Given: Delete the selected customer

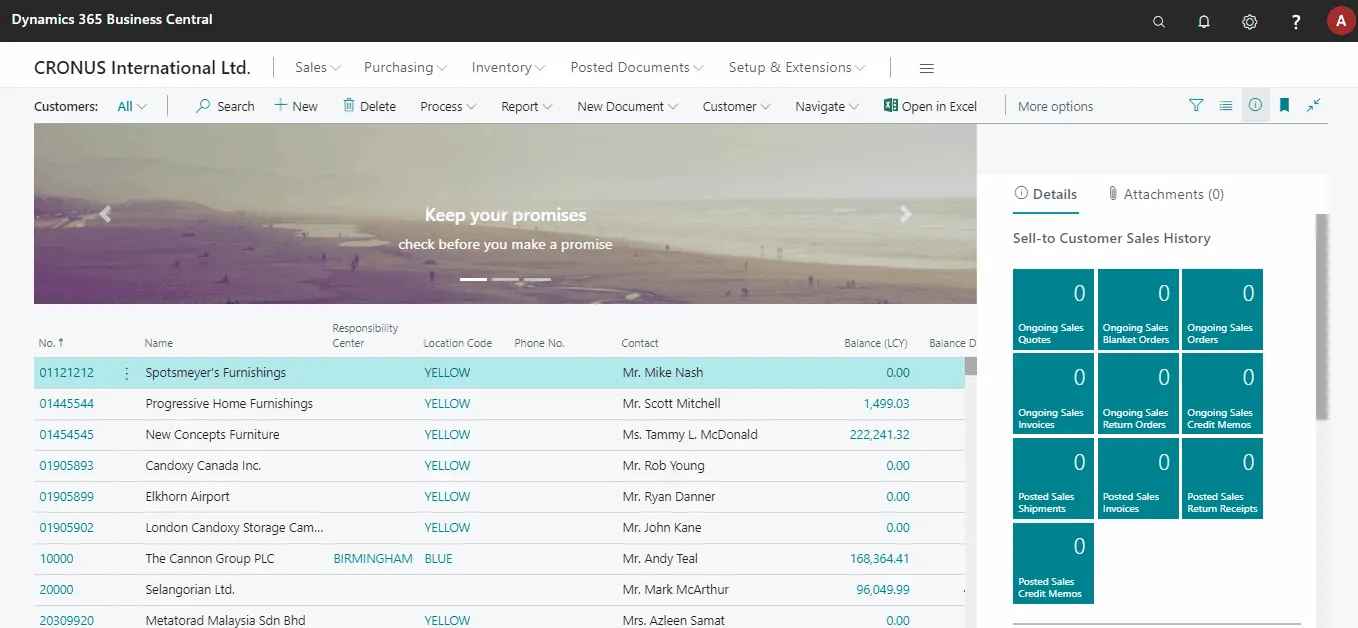Looking at the screenshot, I should (369, 106).
